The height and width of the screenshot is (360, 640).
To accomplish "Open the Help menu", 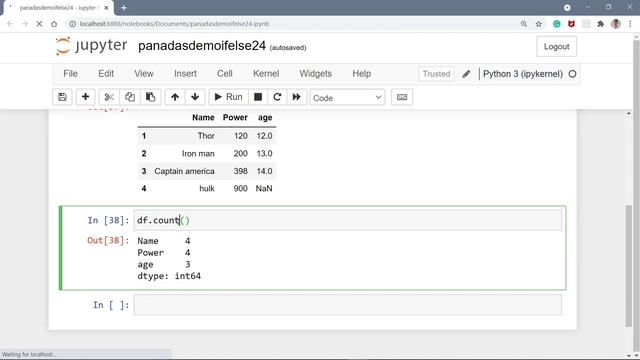I will 362,74.
